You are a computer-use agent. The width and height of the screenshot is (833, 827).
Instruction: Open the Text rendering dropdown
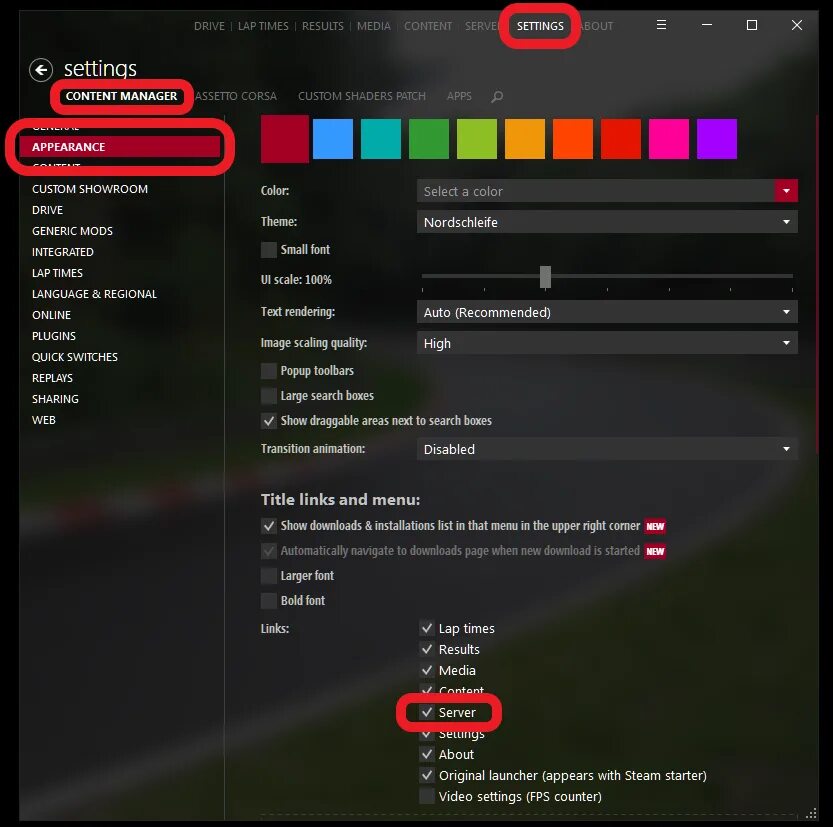(x=607, y=312)
